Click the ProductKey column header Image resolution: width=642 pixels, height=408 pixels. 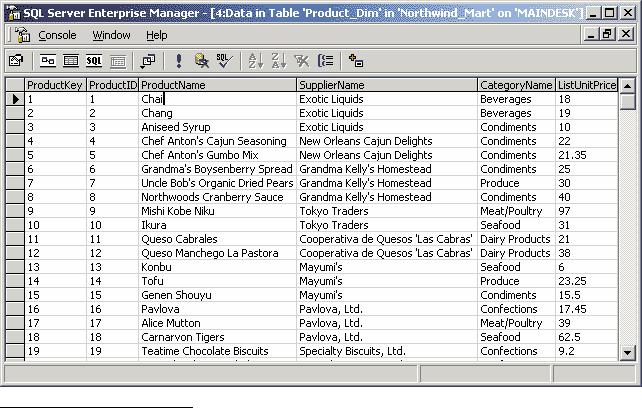(x=55, y=85)
